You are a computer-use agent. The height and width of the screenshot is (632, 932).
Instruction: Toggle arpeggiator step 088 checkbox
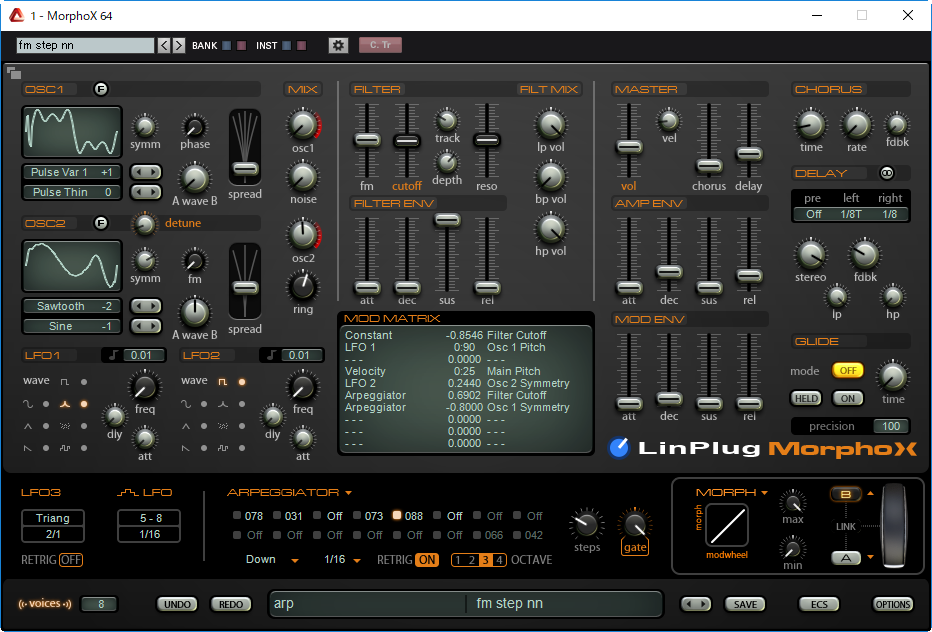coord(397,515)
